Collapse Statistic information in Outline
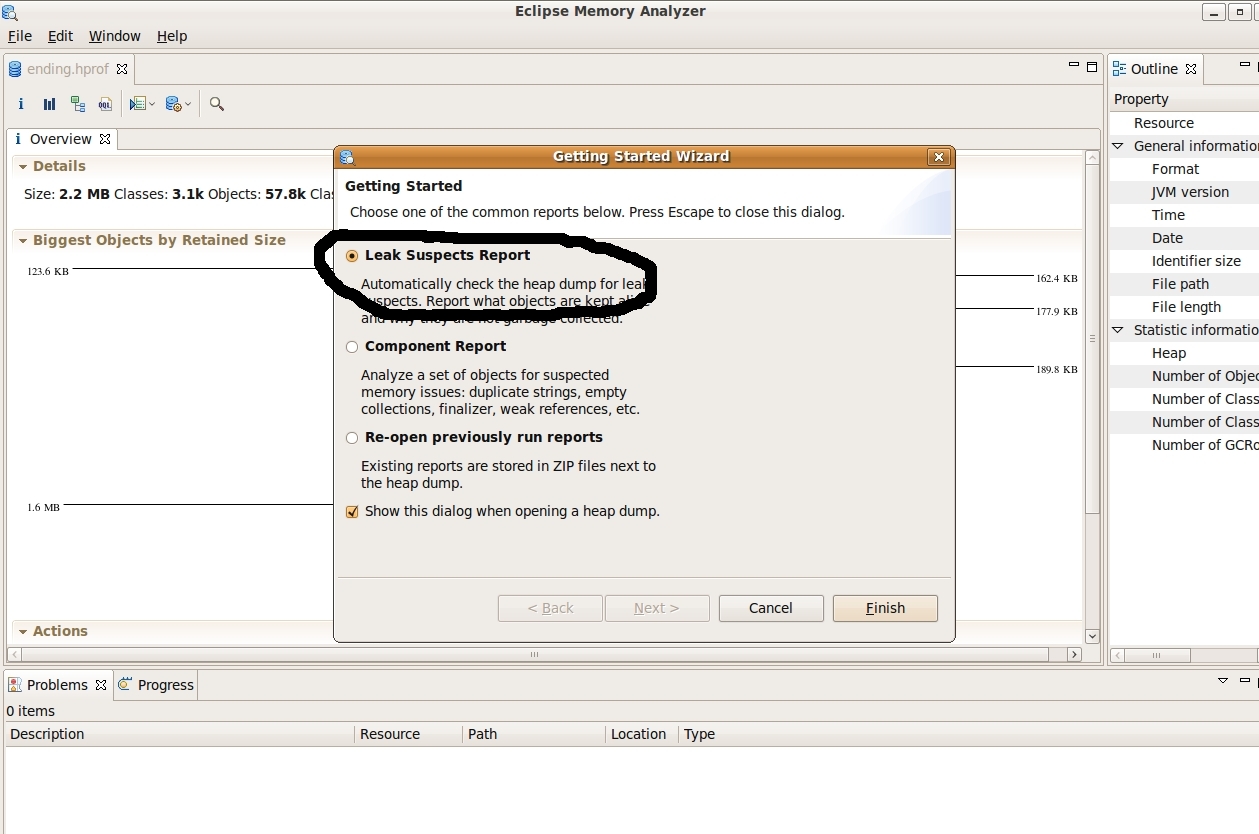This screenshot has width=1259, height=834. 1119,330
